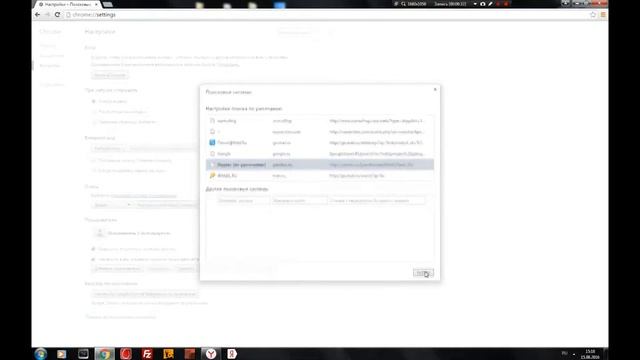Click the recorder magnifier zoom icon
The image size is (640, 360).
[404, 4]
